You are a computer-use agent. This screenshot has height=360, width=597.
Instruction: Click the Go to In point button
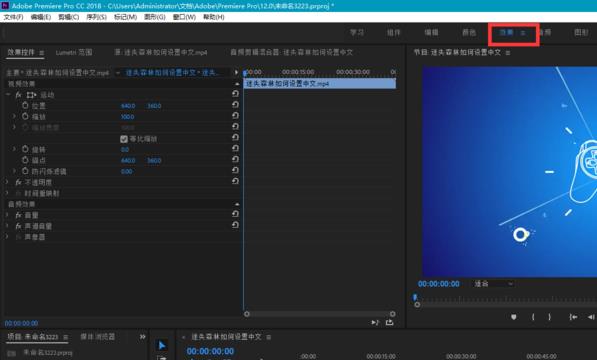(573, 317)
